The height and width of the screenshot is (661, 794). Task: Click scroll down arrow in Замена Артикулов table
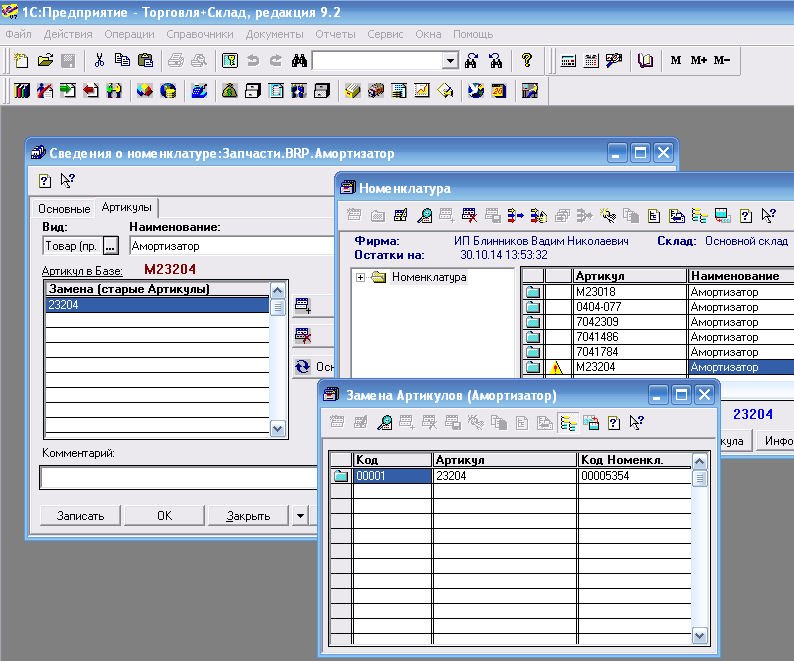pyautogui.click(x=699, y=636)
